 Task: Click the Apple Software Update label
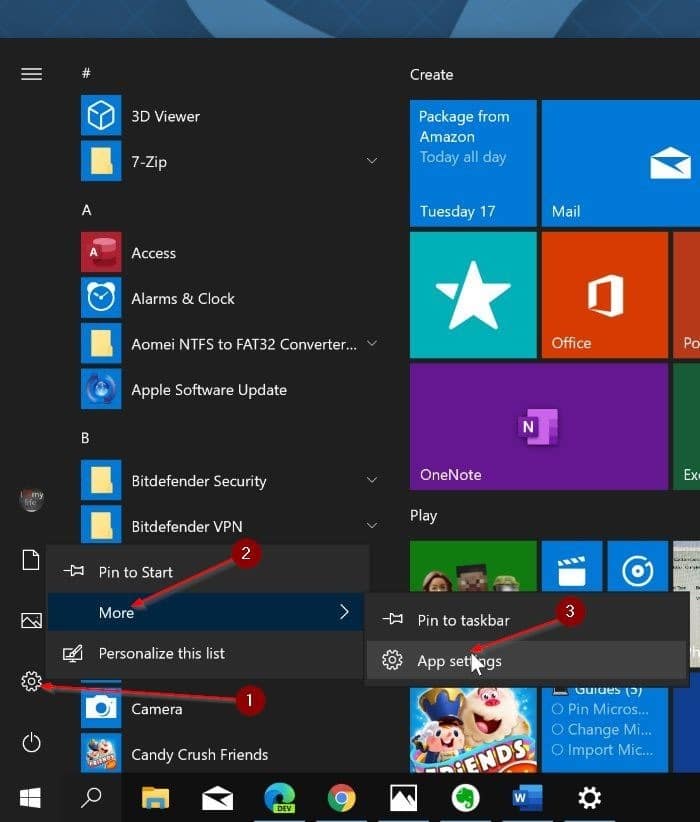[209, 390]
